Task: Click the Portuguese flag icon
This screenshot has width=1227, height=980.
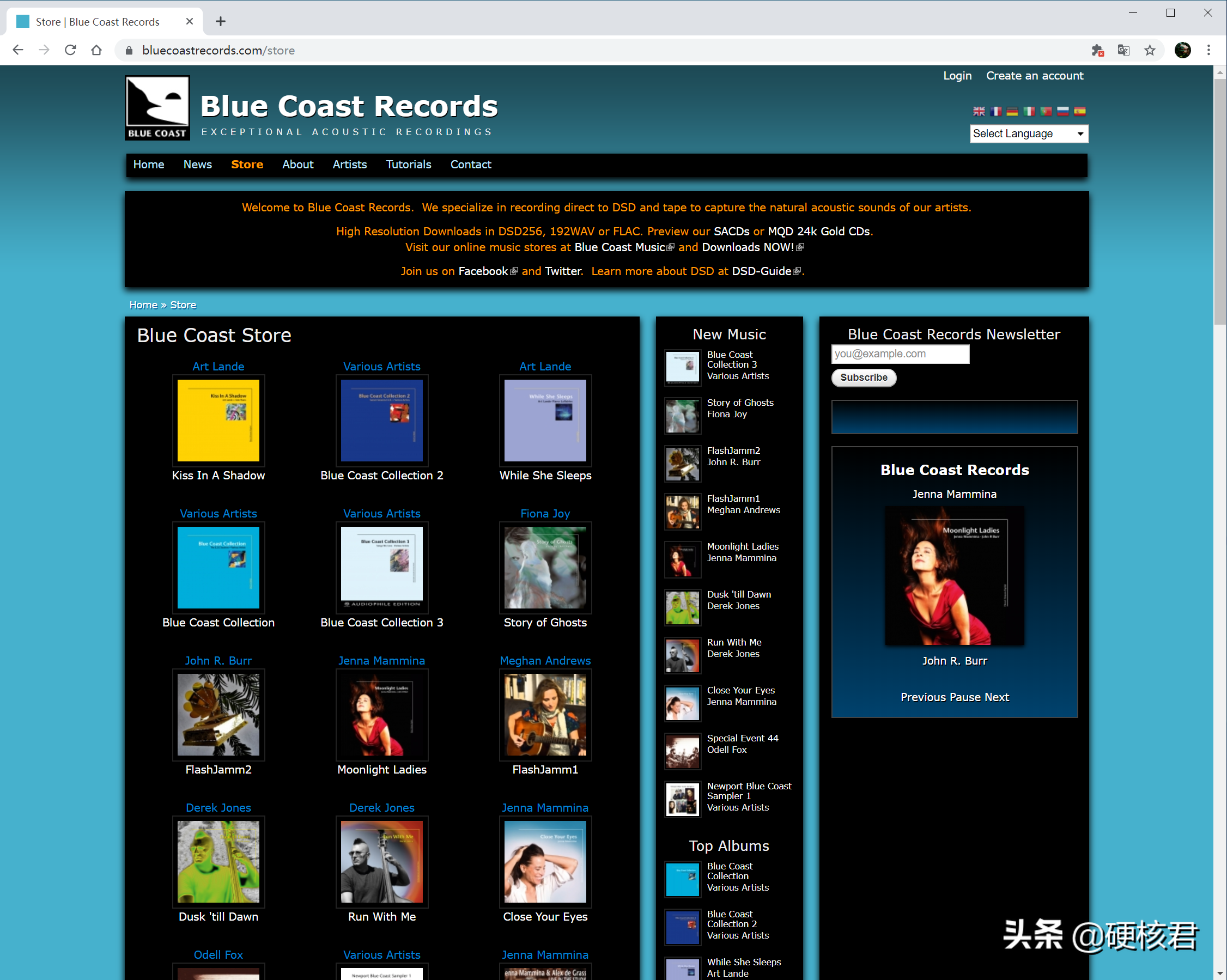Action: pyautogui.click(x=1046, y=112)
